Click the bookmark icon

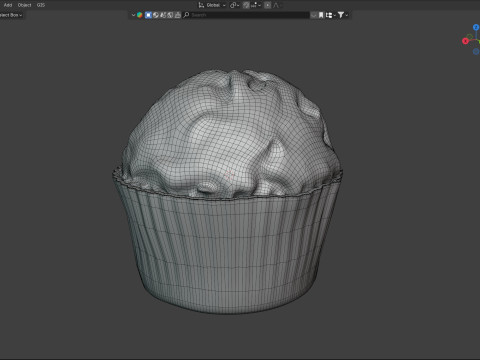pyautogui.click(x=321, y=15)
